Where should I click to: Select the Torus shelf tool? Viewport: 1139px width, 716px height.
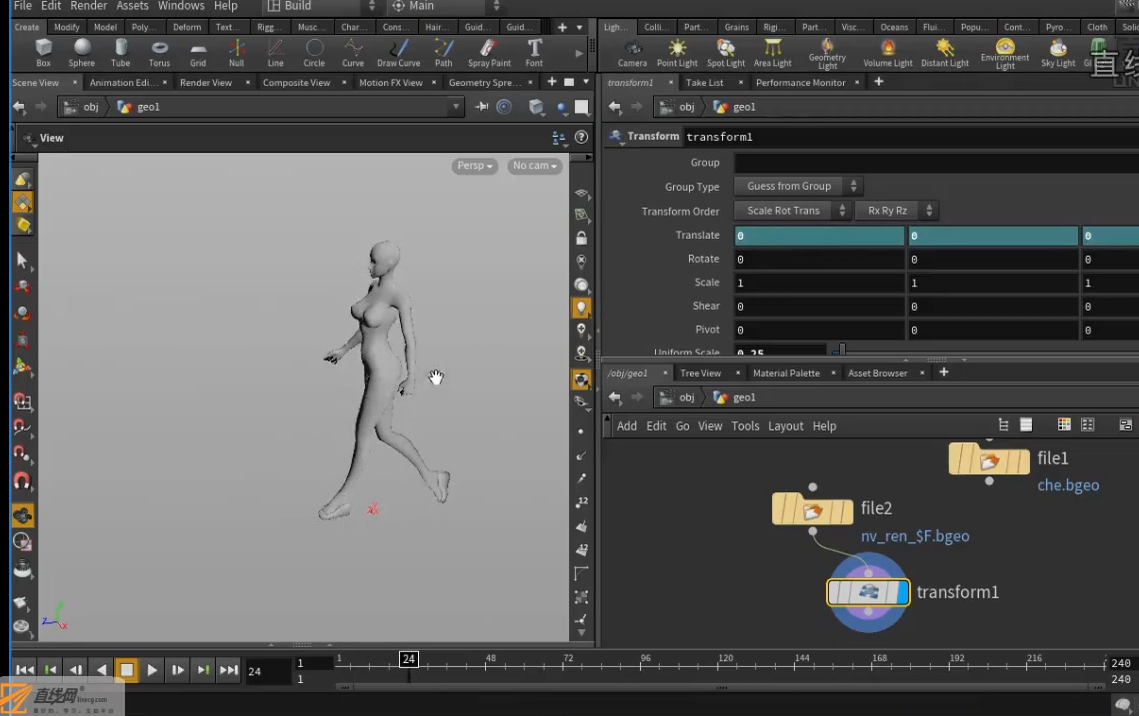pos(159,53)
